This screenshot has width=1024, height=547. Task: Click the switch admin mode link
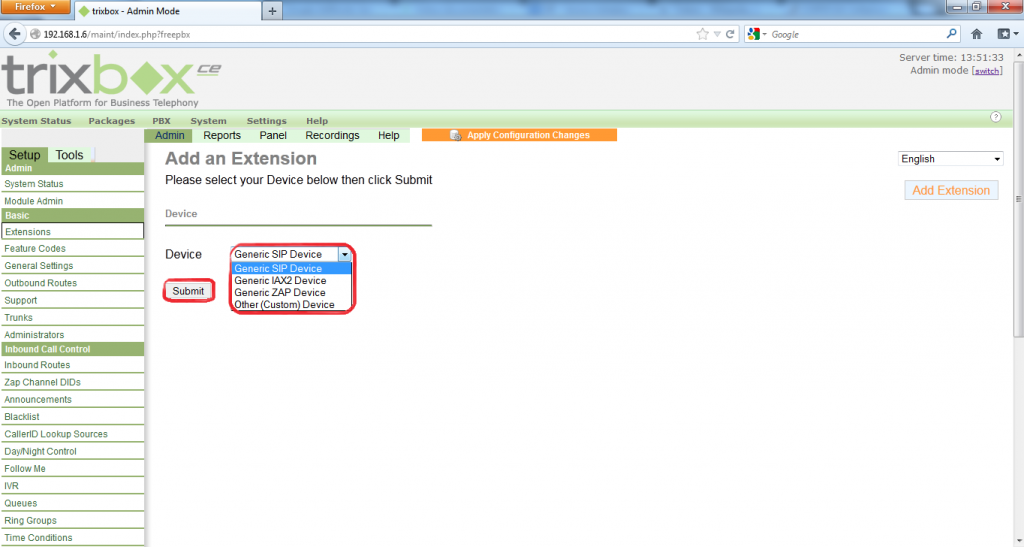pos(987,71)
